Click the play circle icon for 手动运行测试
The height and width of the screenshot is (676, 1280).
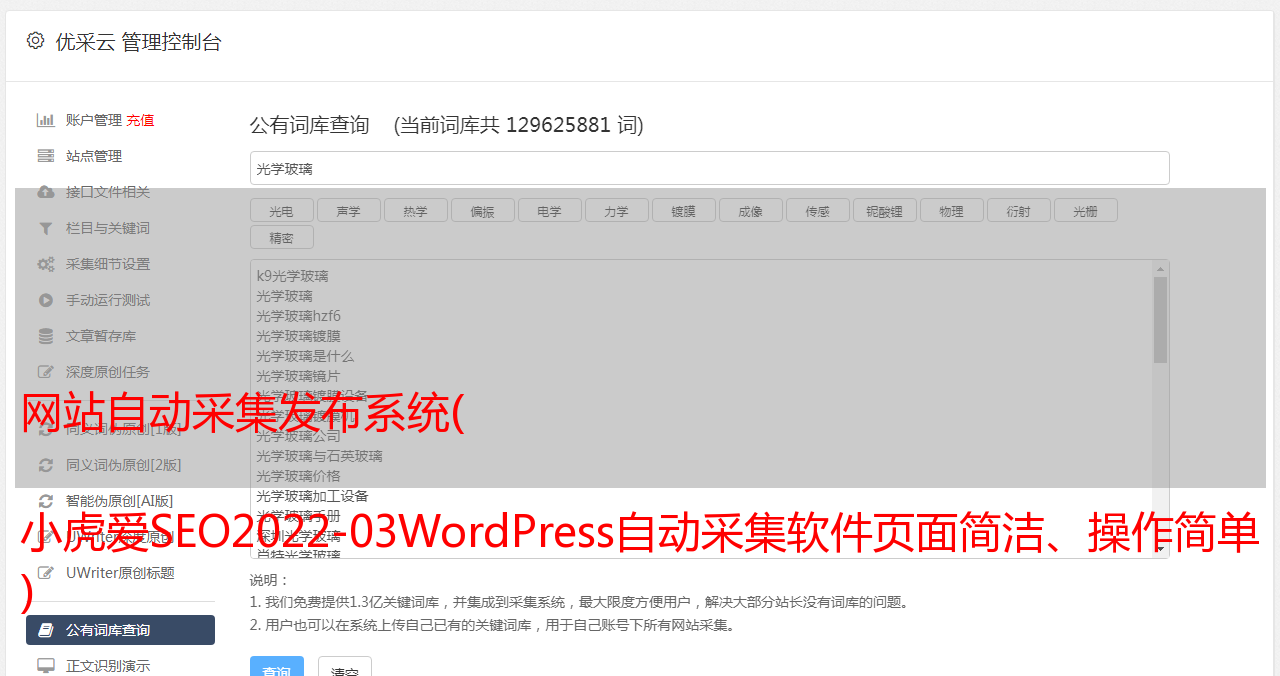click(46, 300)
